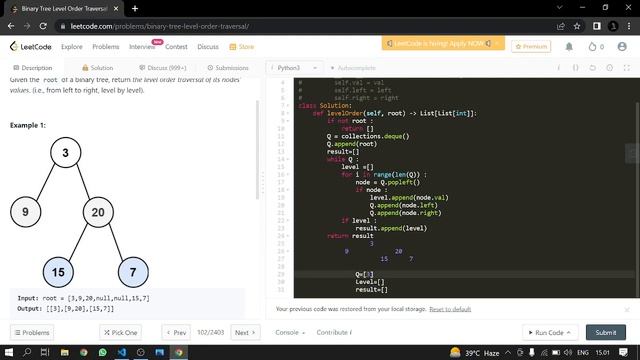The height and width of the screenshot is (360, 640).
Task: Reset code to default with revert icon
Action: point(593,68)
